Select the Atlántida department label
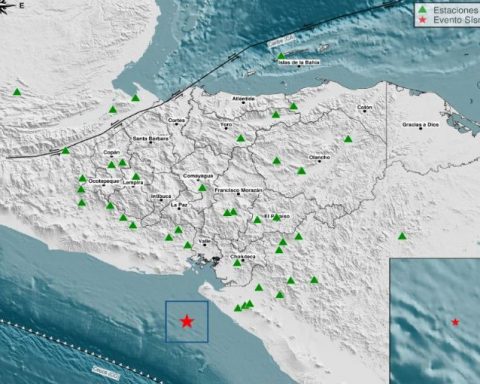 (243, 99)
